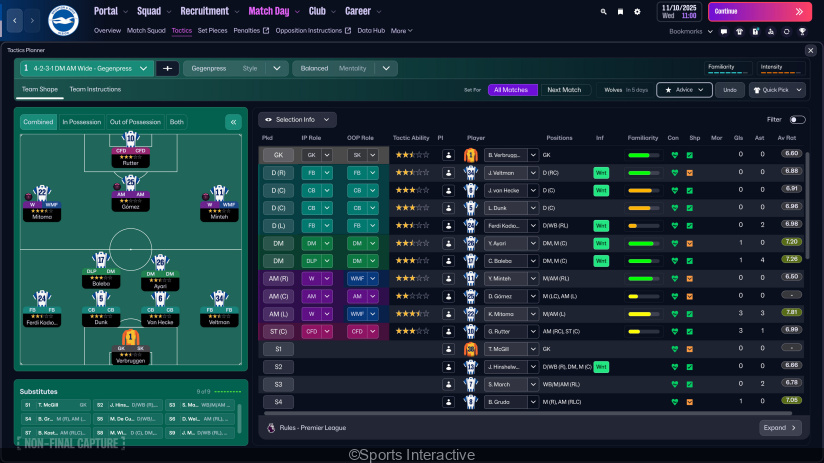Screen dimensions: 824x463
Task: Click the Expand button for league rules
Action: [x=780, y=428]
